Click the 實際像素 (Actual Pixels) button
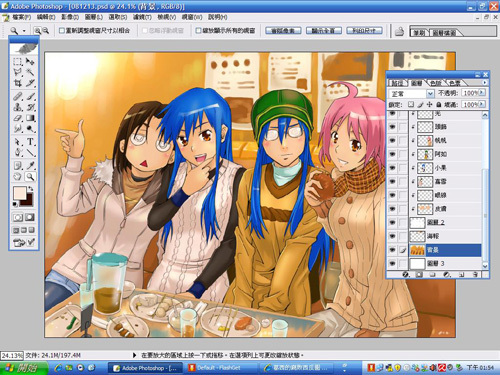 (283, 31)
